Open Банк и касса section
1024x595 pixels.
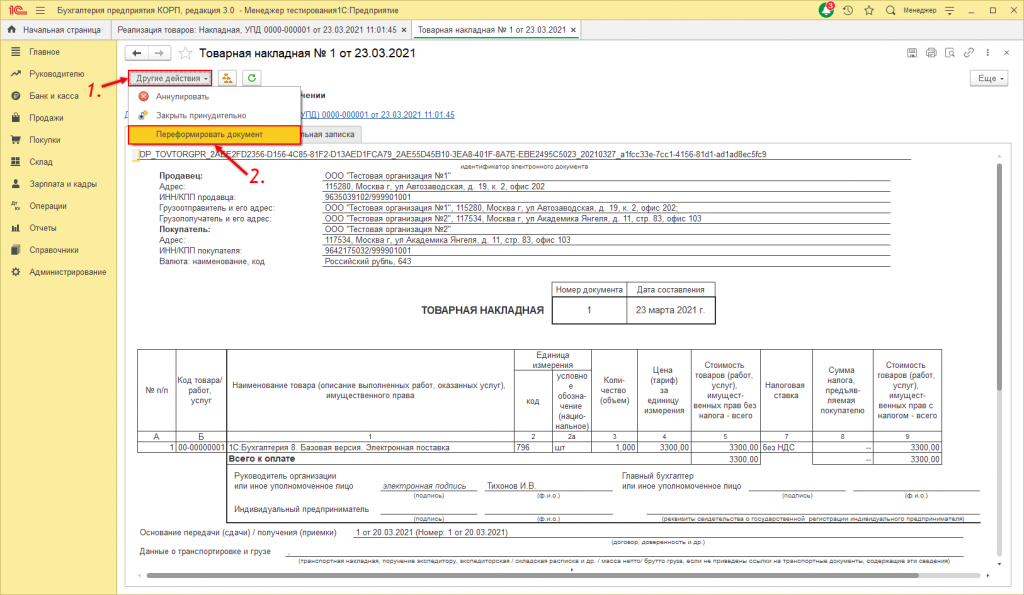pyautogui.click(x=54, y=96)
